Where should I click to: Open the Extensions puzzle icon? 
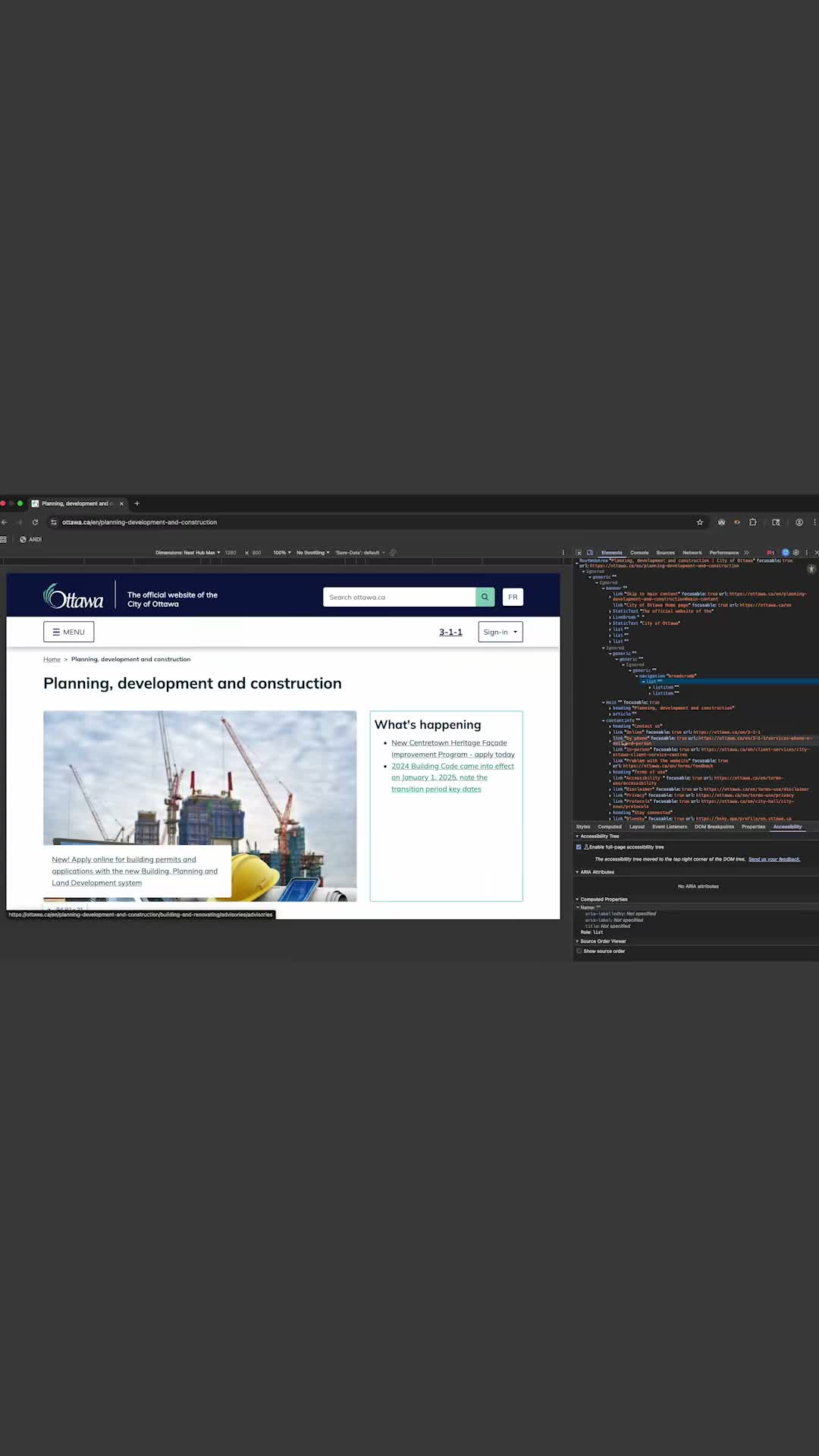pos(753,522)
